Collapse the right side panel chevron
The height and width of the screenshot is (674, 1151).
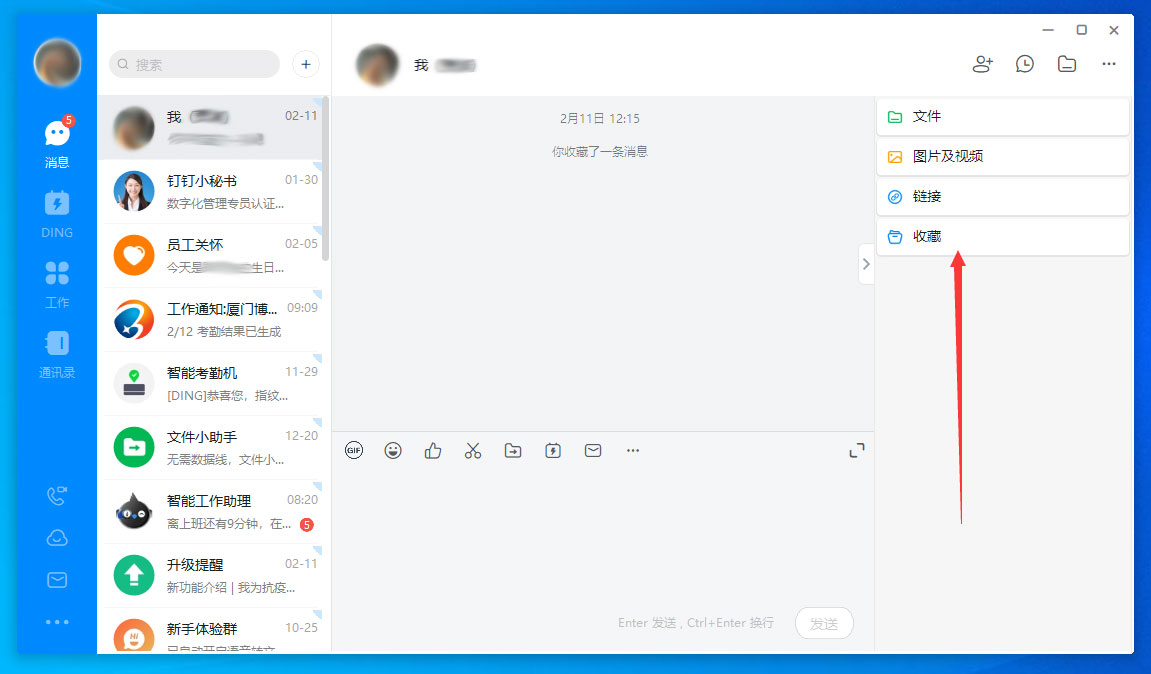865,263
